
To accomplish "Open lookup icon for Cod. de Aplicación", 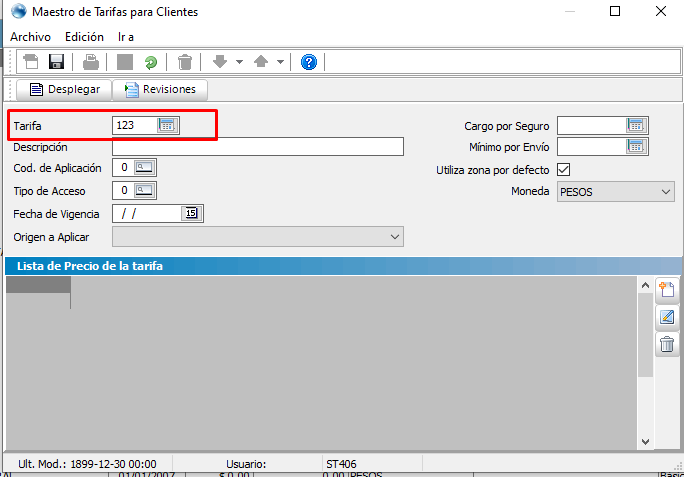I will 144,168.
